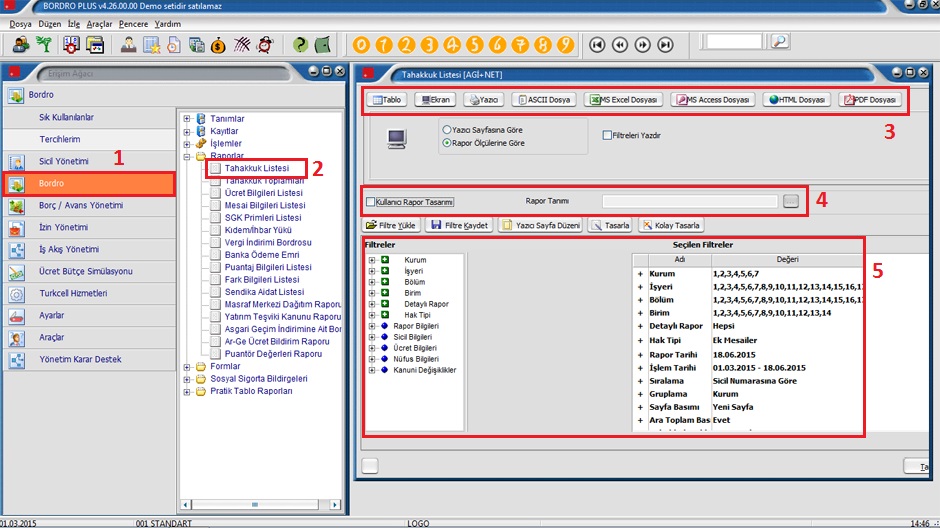Click the HTML Dosyası button
The width and height of the screenshot is (940, 528).
pos(797,99)
